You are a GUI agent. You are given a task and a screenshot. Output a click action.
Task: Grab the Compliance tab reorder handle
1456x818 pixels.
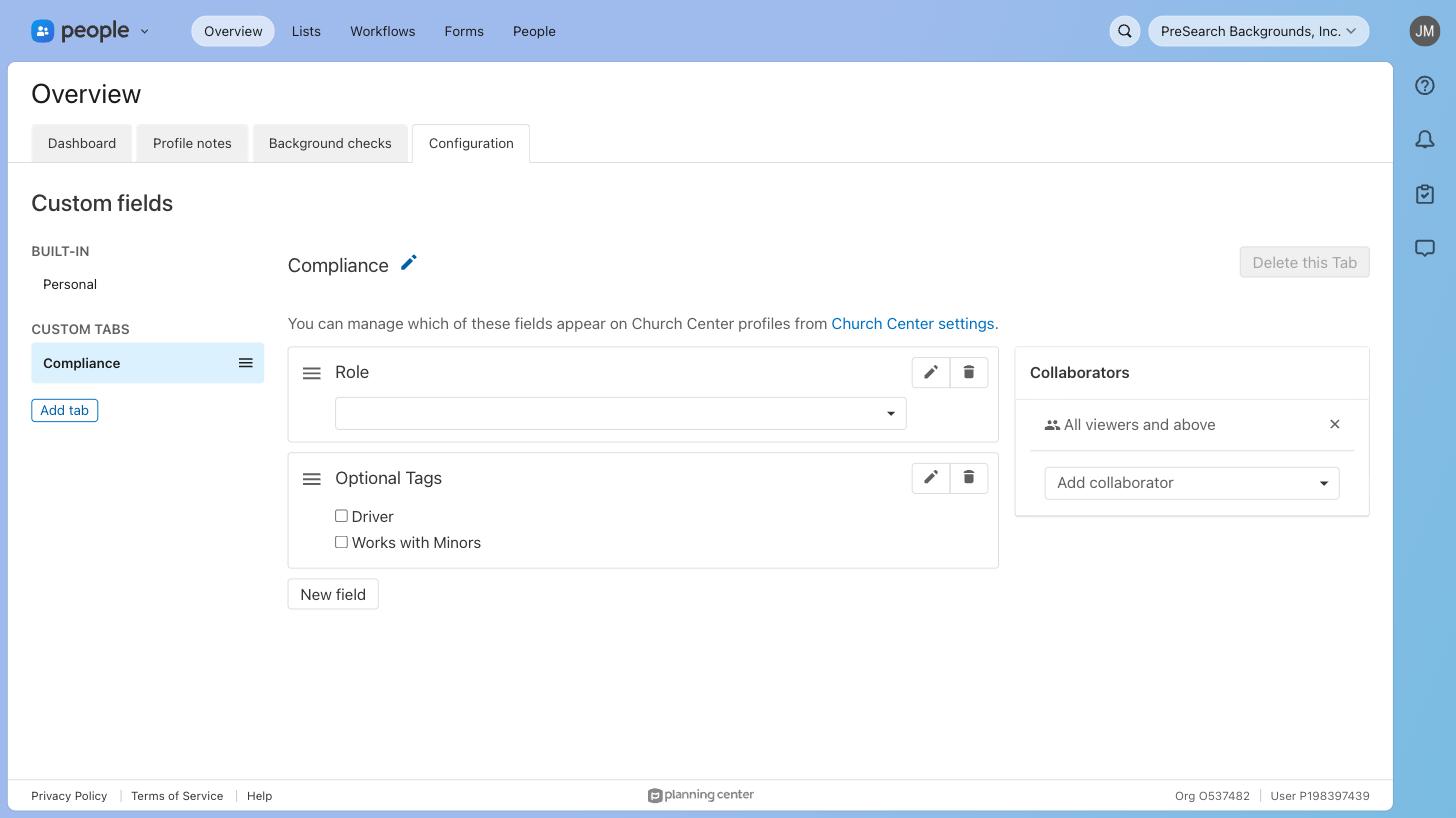(x=246, y=363)
